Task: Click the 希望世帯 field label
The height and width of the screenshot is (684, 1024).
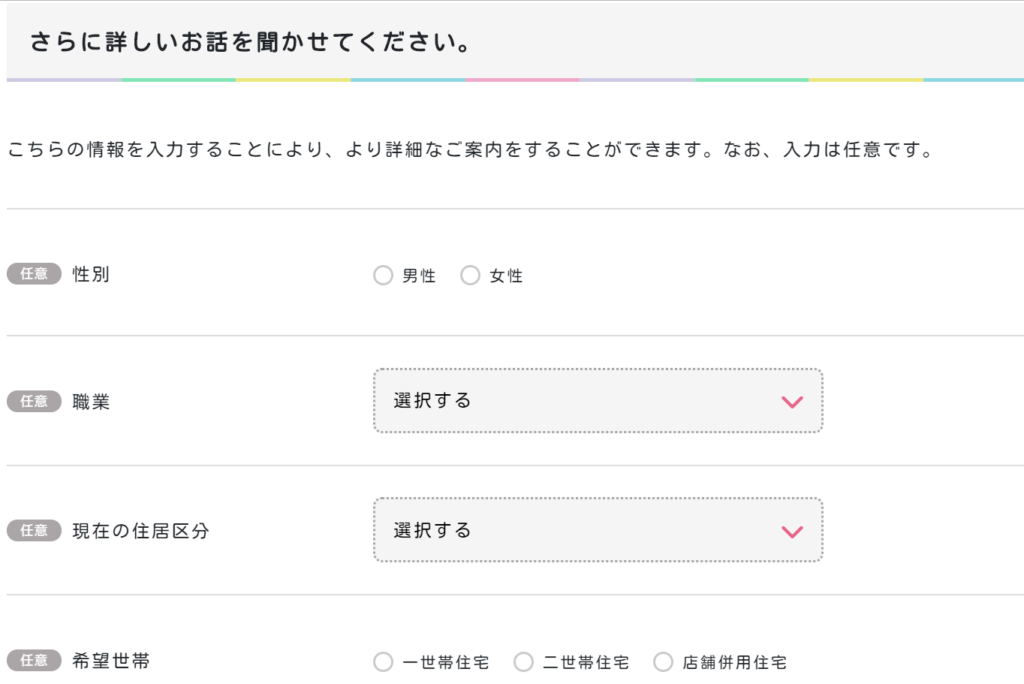Action: (111, 661)
